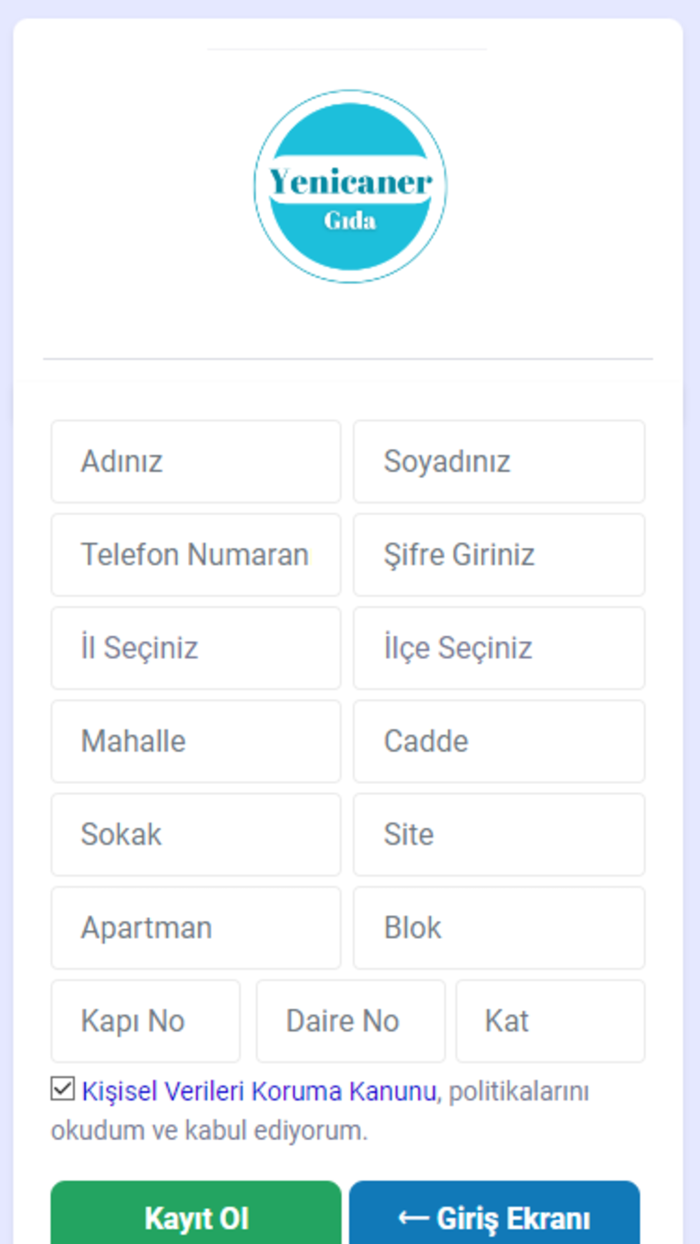Click the Telefon Numaran phone field
Image resolution: width=700 pixels, height=1244 pixels.
click(195, 555)
